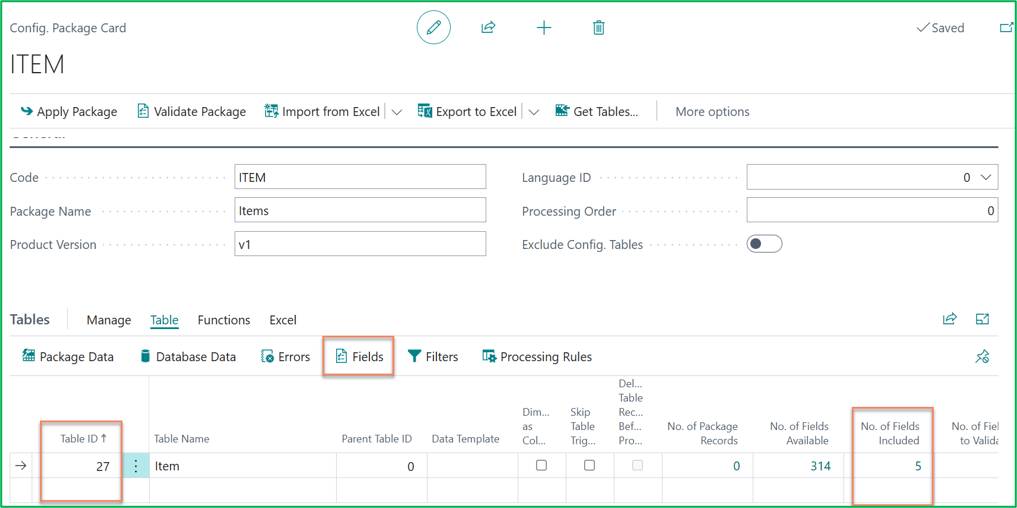Click share icon in Tables section
Screen dimensions: 1017x508
click(950, 319)
